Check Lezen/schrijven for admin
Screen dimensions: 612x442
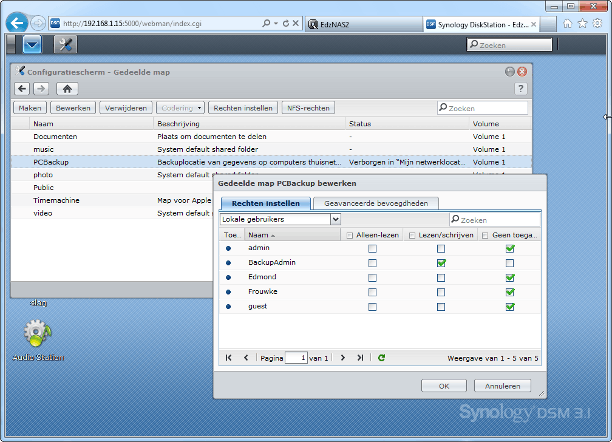(441, 248)
